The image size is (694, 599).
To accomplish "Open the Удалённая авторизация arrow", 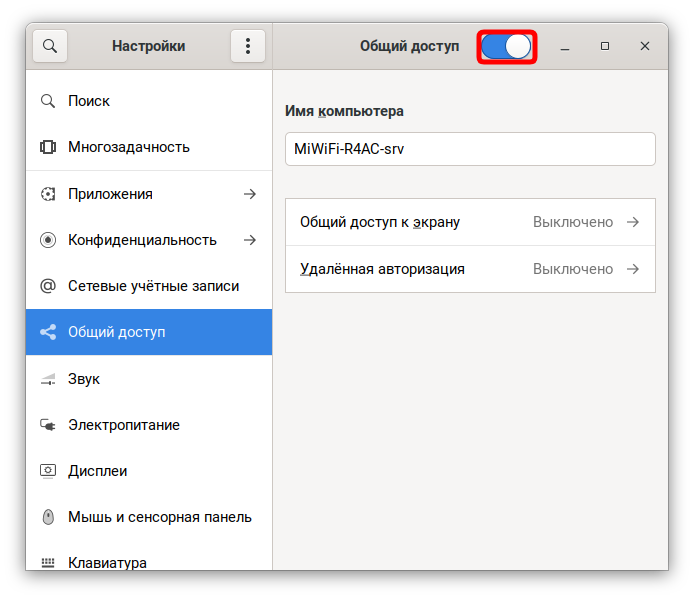I will coord(632,269).
